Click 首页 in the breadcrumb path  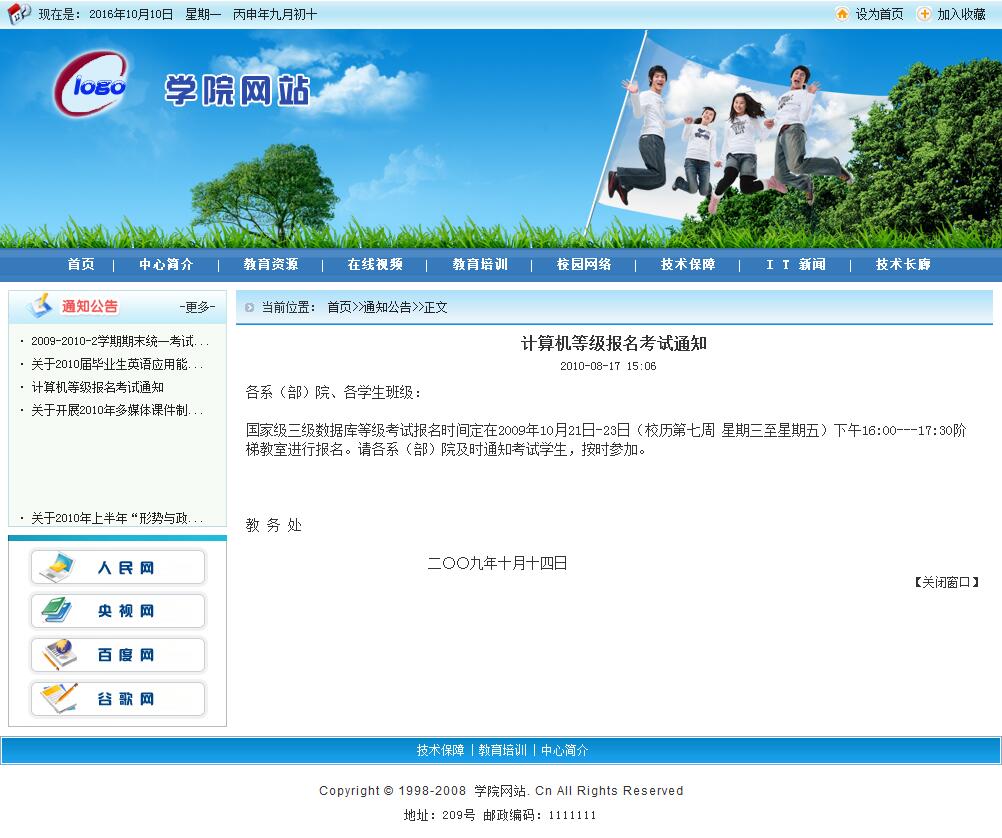(x=339, y=307)
